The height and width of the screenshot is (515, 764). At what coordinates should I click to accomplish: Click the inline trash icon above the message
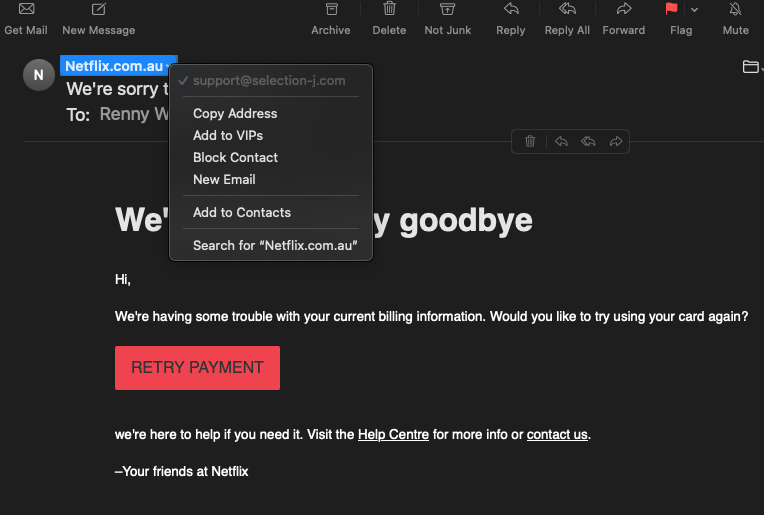(530, 142)
